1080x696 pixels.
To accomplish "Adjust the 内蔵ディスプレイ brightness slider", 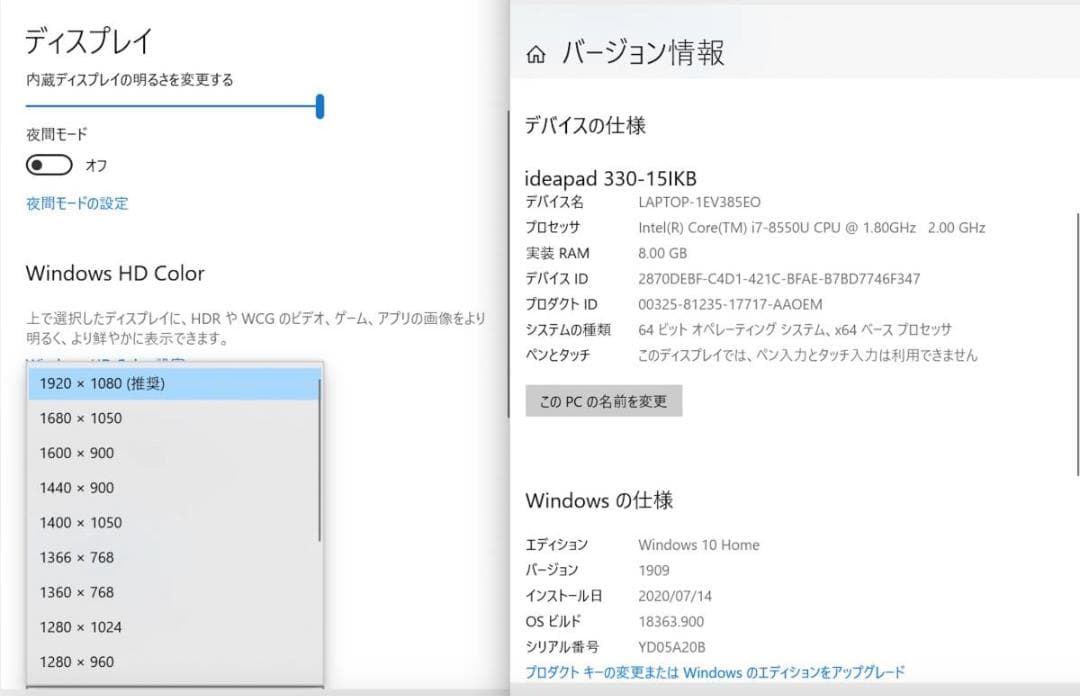I will click(x=319, y=105).
